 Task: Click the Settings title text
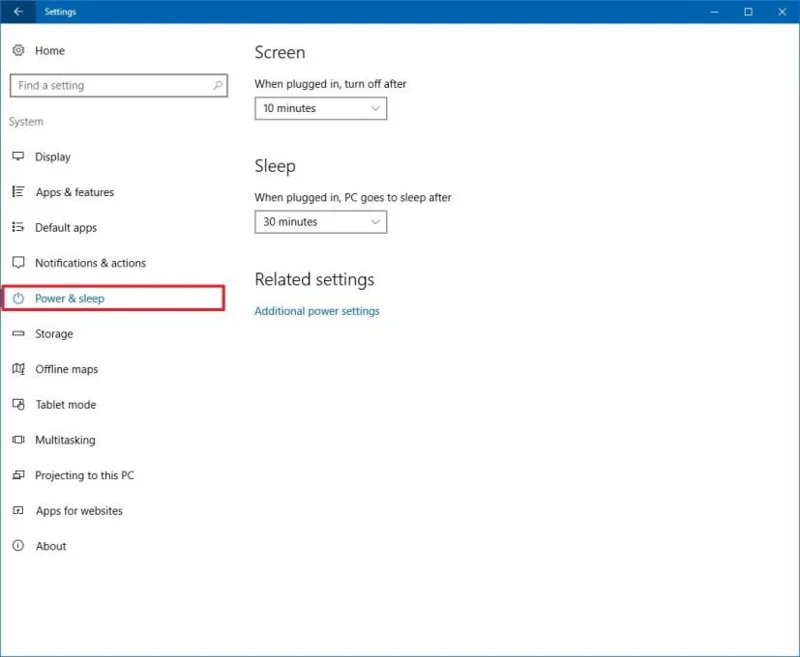60,12
